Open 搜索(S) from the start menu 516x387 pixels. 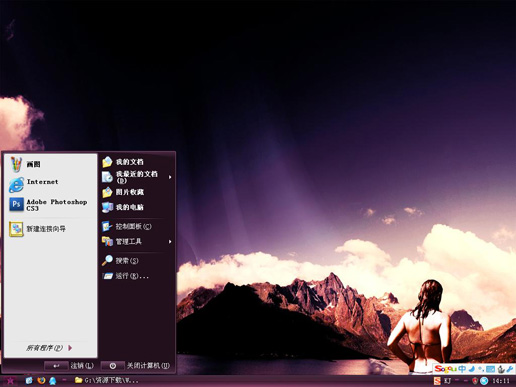click(137, 261)
